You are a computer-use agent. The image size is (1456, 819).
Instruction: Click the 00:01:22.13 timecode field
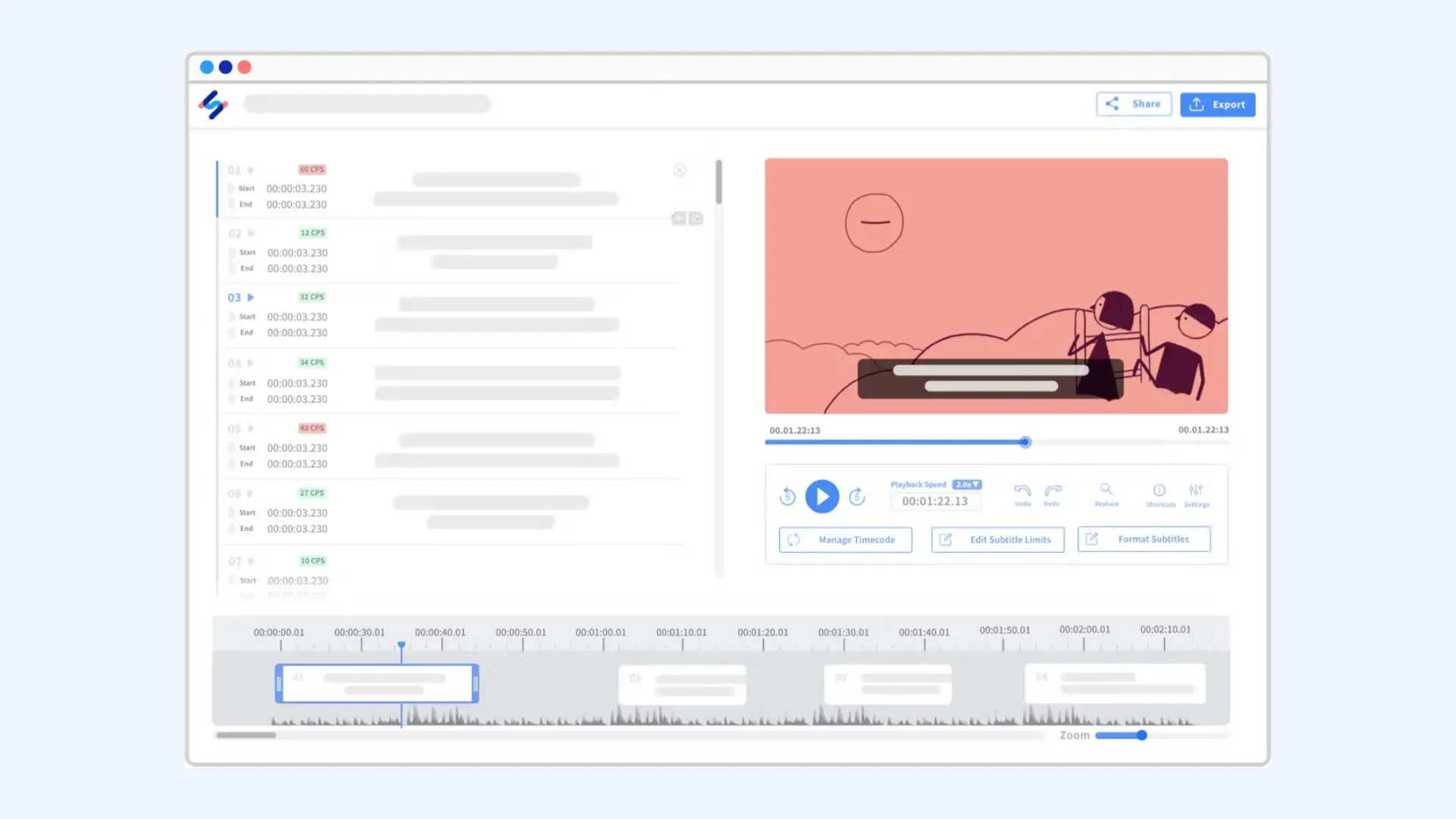[x=935, y=501]
